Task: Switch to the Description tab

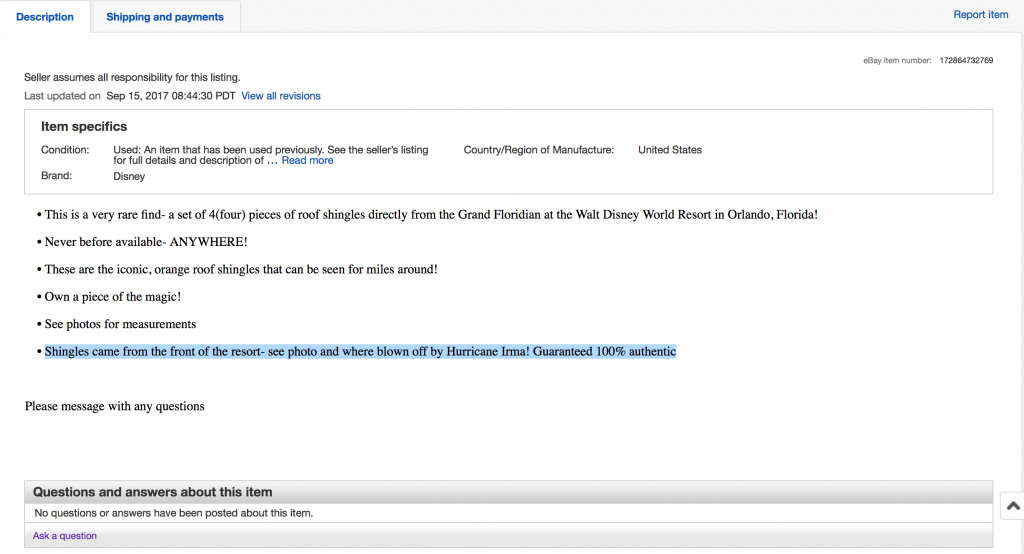Action: (x=45, y=17)
